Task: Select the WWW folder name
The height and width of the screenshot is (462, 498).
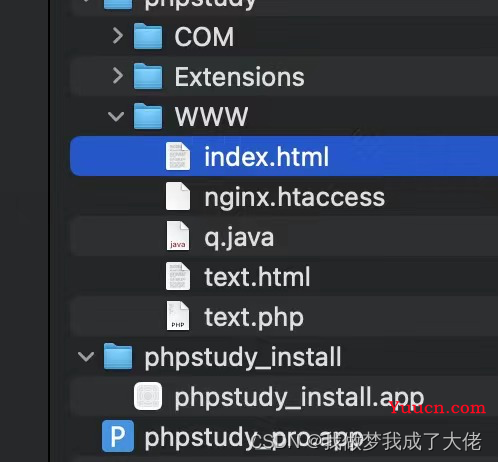Action: tap(211, 117)
